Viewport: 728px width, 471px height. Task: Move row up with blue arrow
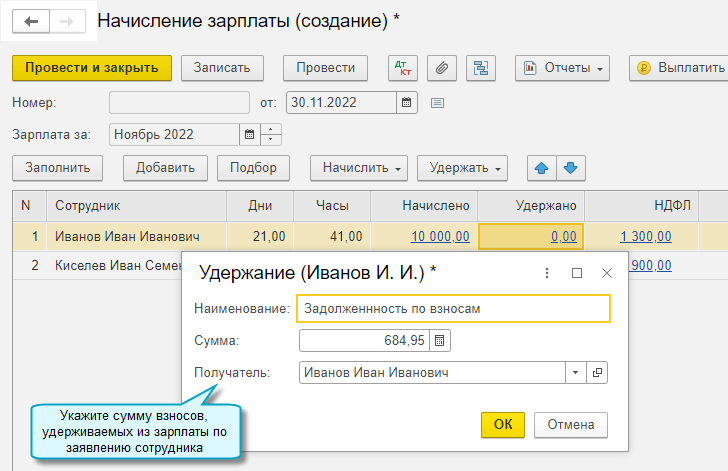click(x=542, y=168)
